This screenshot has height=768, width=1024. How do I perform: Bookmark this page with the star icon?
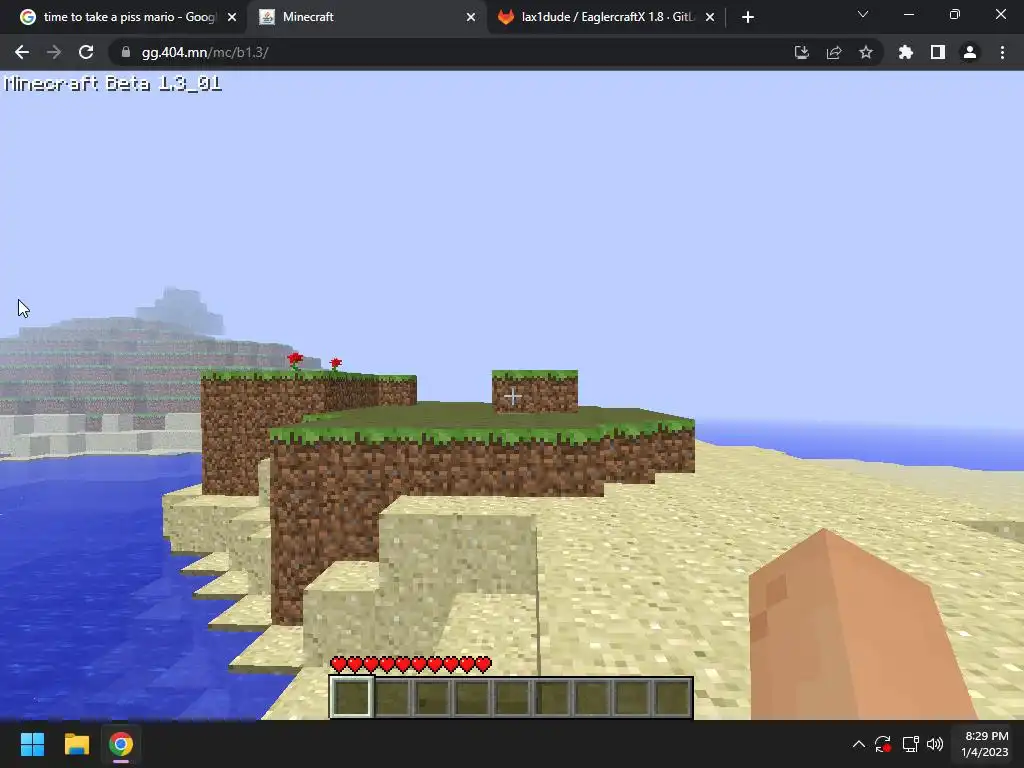pyautogui.click(x=866, y=52)
